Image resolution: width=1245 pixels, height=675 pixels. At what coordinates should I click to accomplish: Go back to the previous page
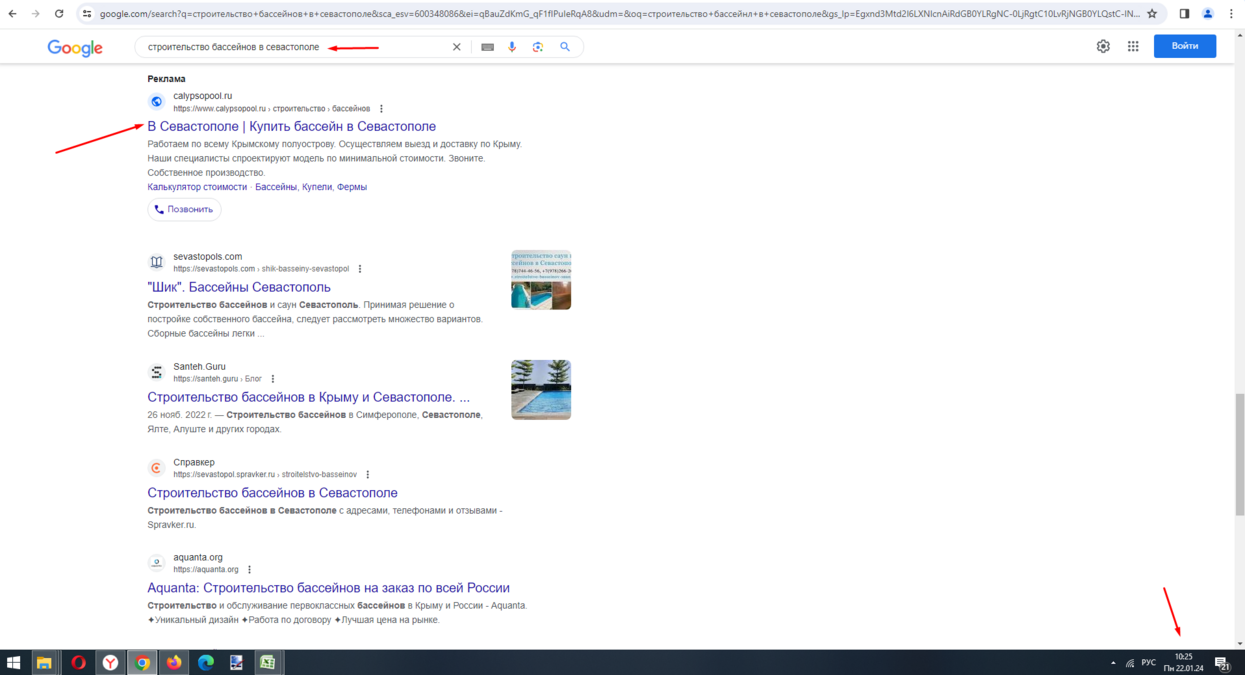[13, 14]
